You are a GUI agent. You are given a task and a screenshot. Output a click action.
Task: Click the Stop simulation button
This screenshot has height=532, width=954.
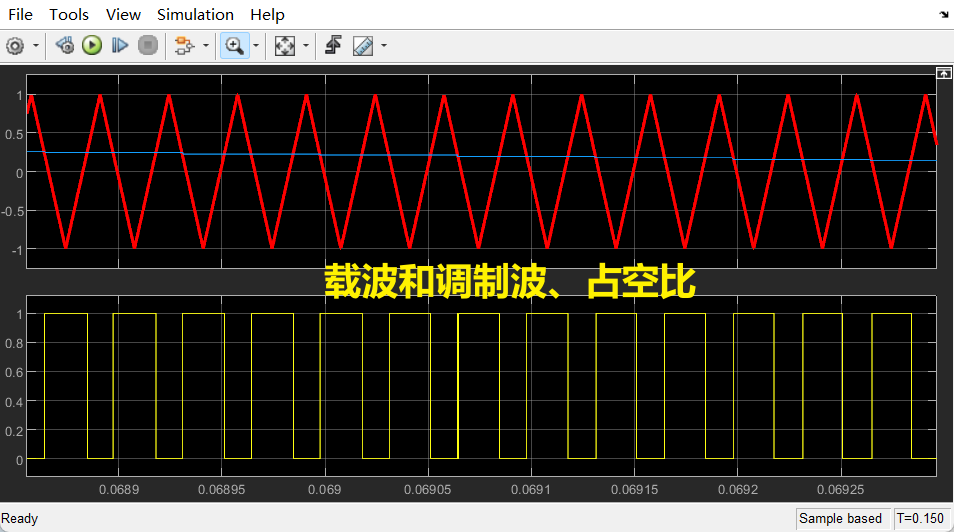[148, 46]
